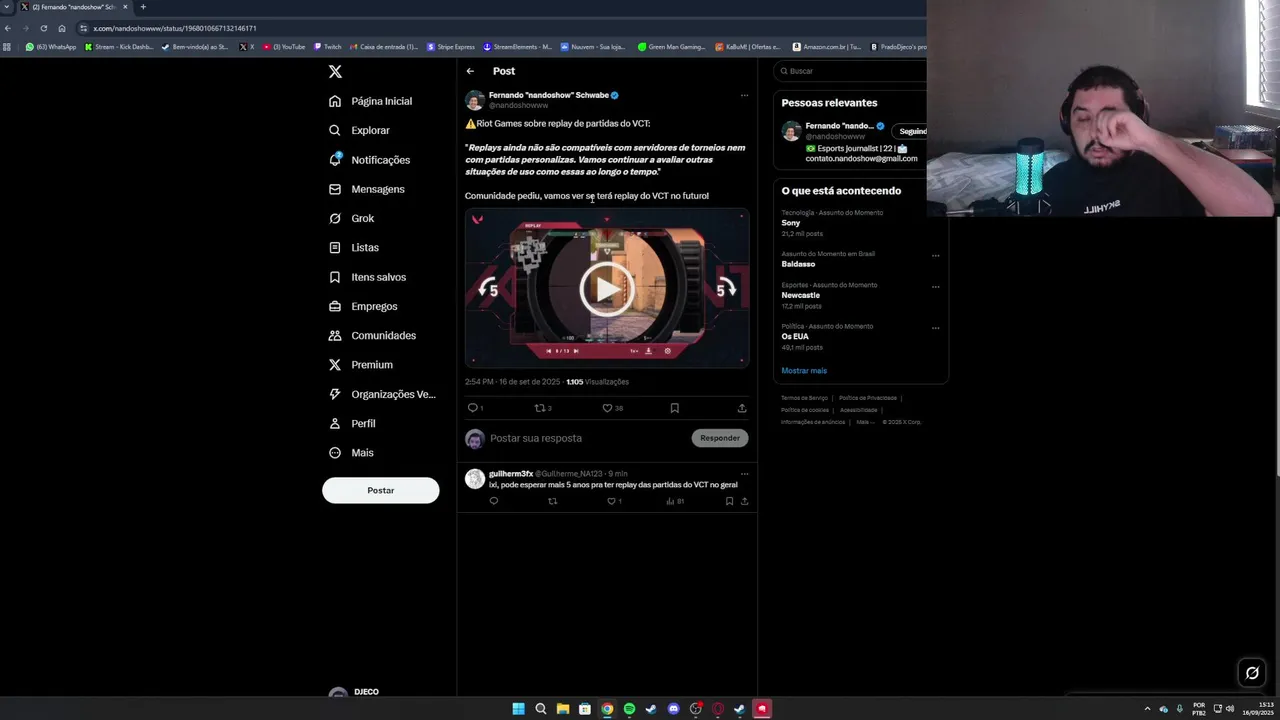Open Os EUA trend options menu
Viewport: 1280px width, 720px height.
[936, 327]
